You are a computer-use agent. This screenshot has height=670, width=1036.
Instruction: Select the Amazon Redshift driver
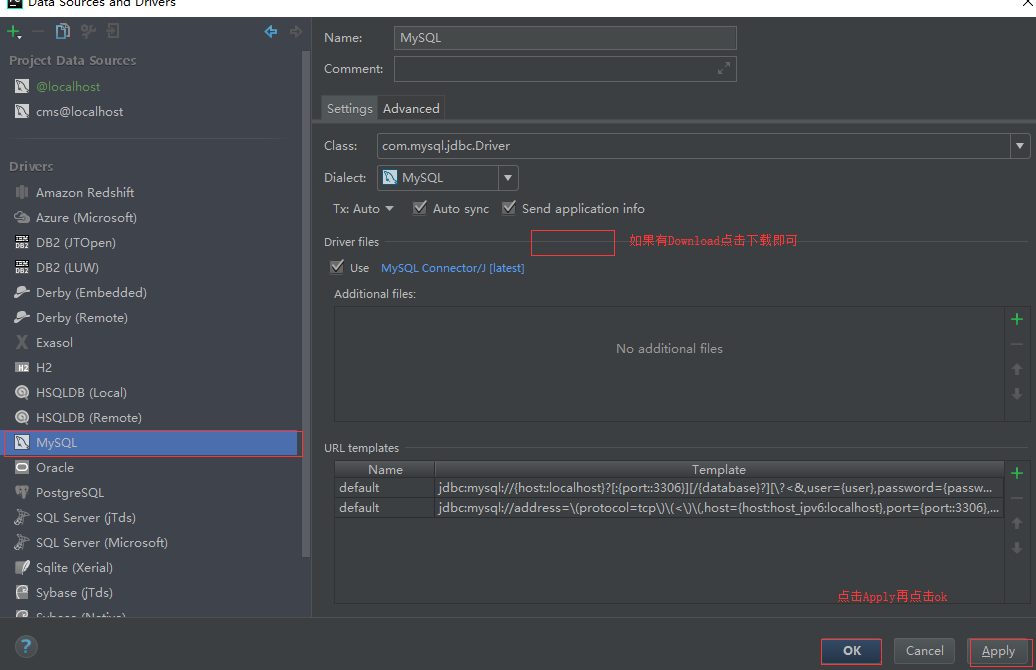[85, 192]
